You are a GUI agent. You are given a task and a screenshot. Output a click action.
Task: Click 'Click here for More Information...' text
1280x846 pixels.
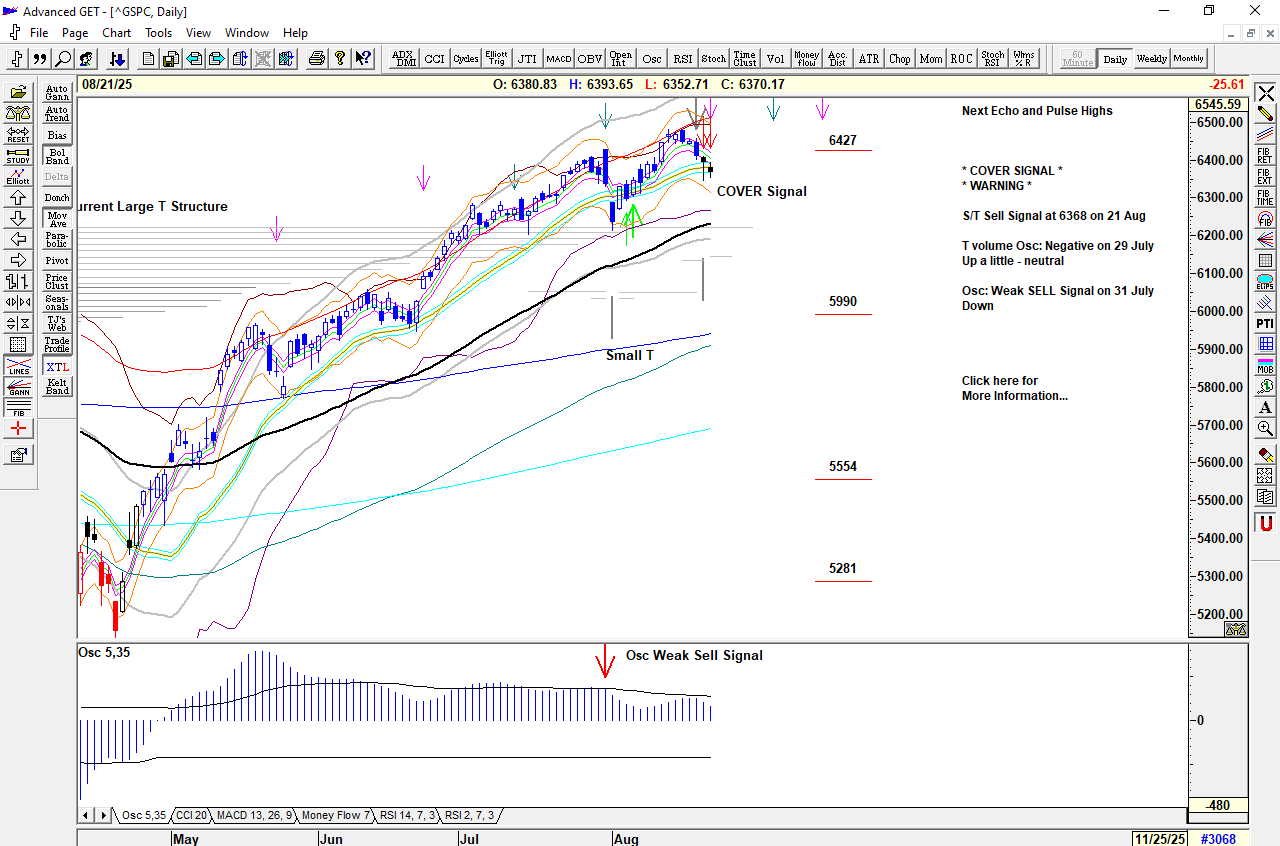point(1014,388)
